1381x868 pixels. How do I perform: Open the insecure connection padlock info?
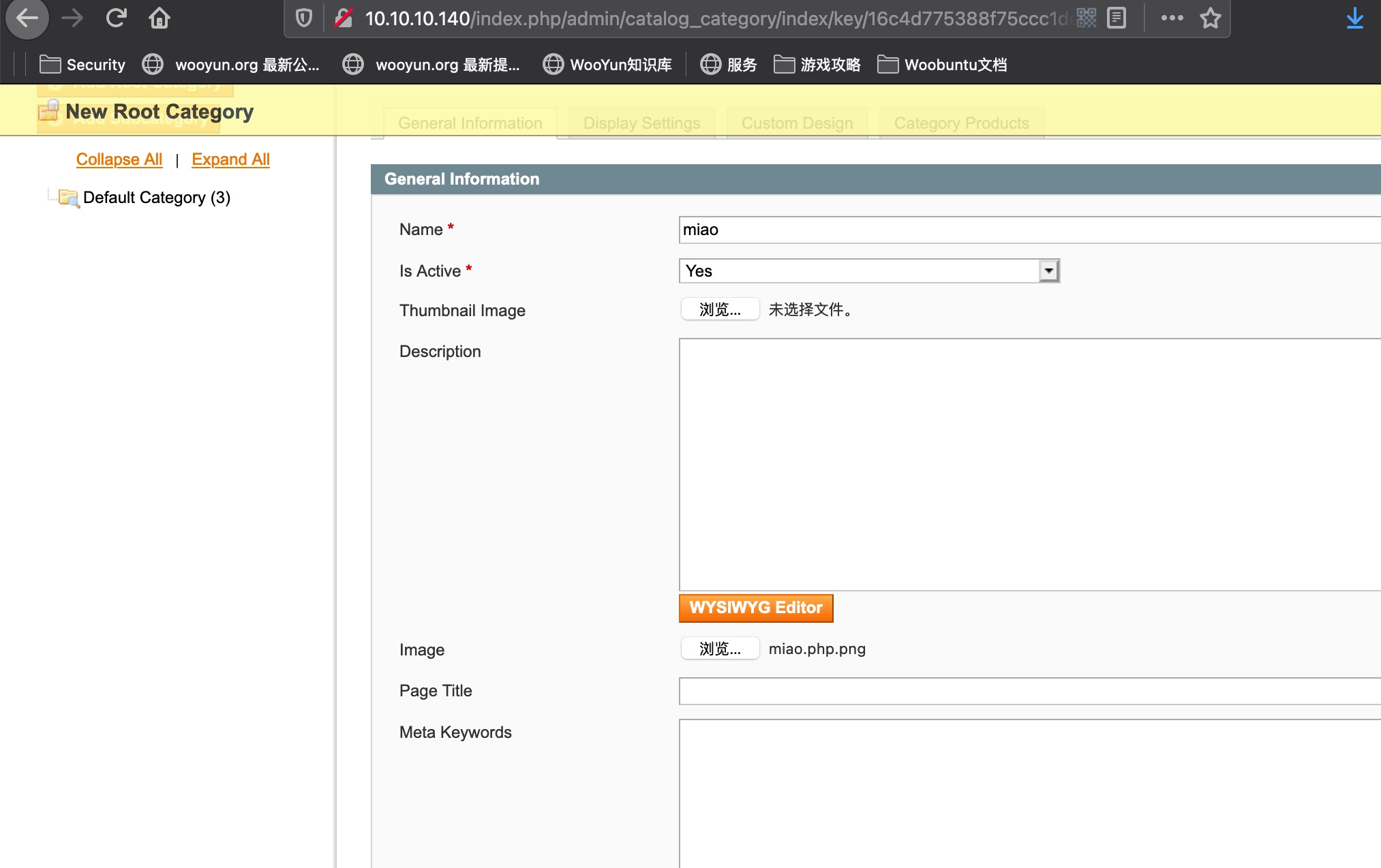344,18
